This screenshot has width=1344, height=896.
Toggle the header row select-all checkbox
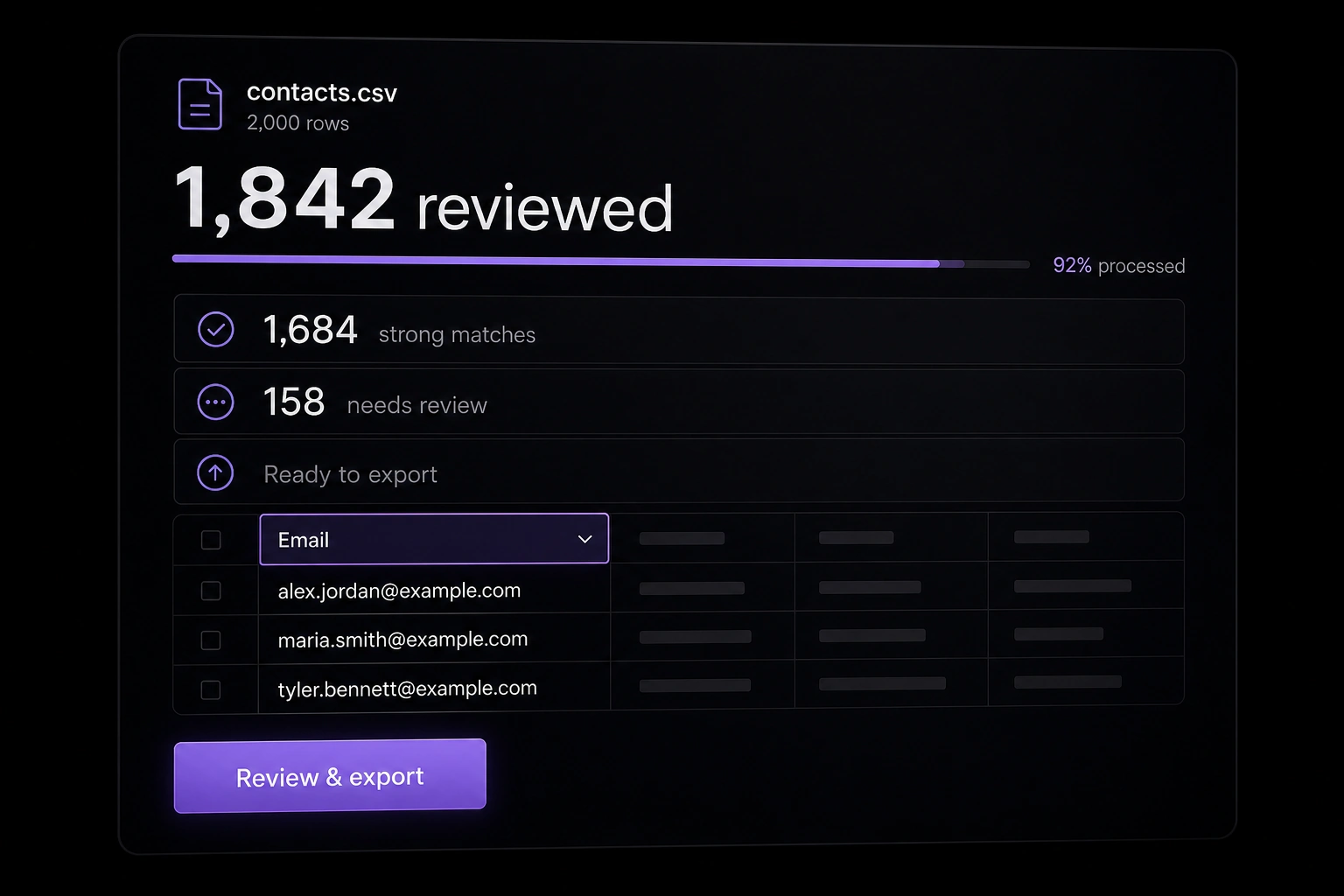[x=211, y=540]
